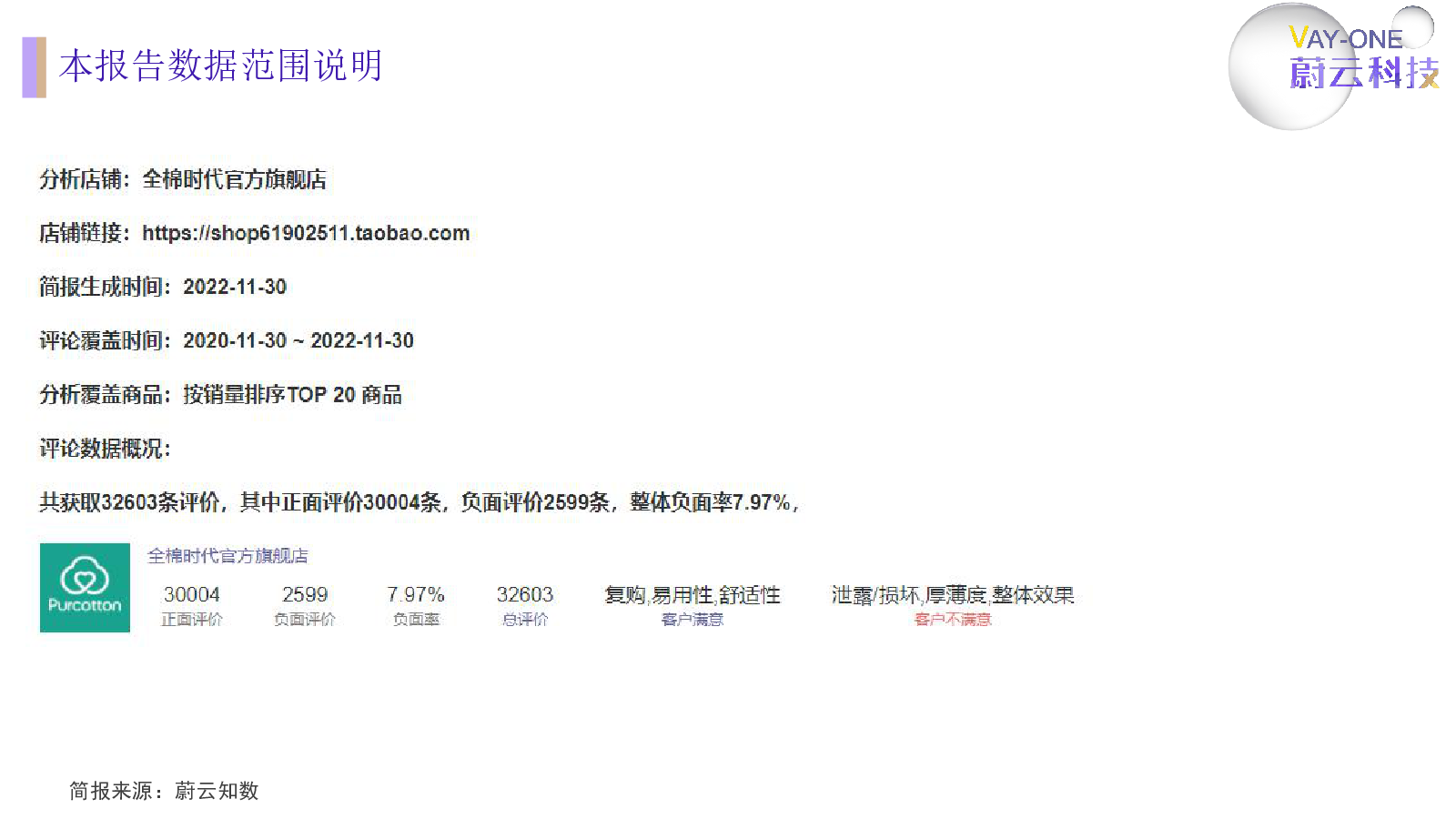The height and width of the screenshot is (819, 1456).
Task: Click the 泄露/损坏,厚薄度,整体效果 keywords text
Action: point(952,595)
